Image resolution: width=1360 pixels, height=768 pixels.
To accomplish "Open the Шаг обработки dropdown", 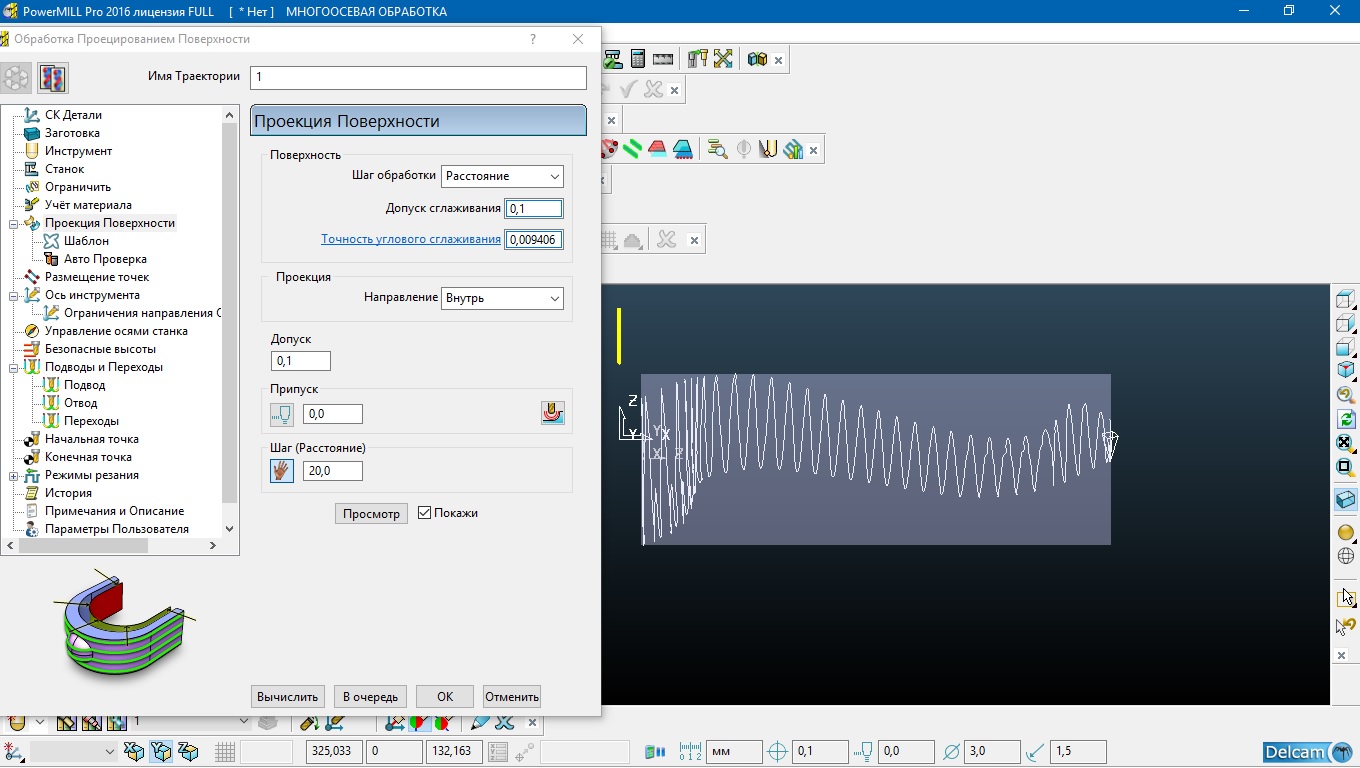I will pyautogui.click(x=502, y=176).
